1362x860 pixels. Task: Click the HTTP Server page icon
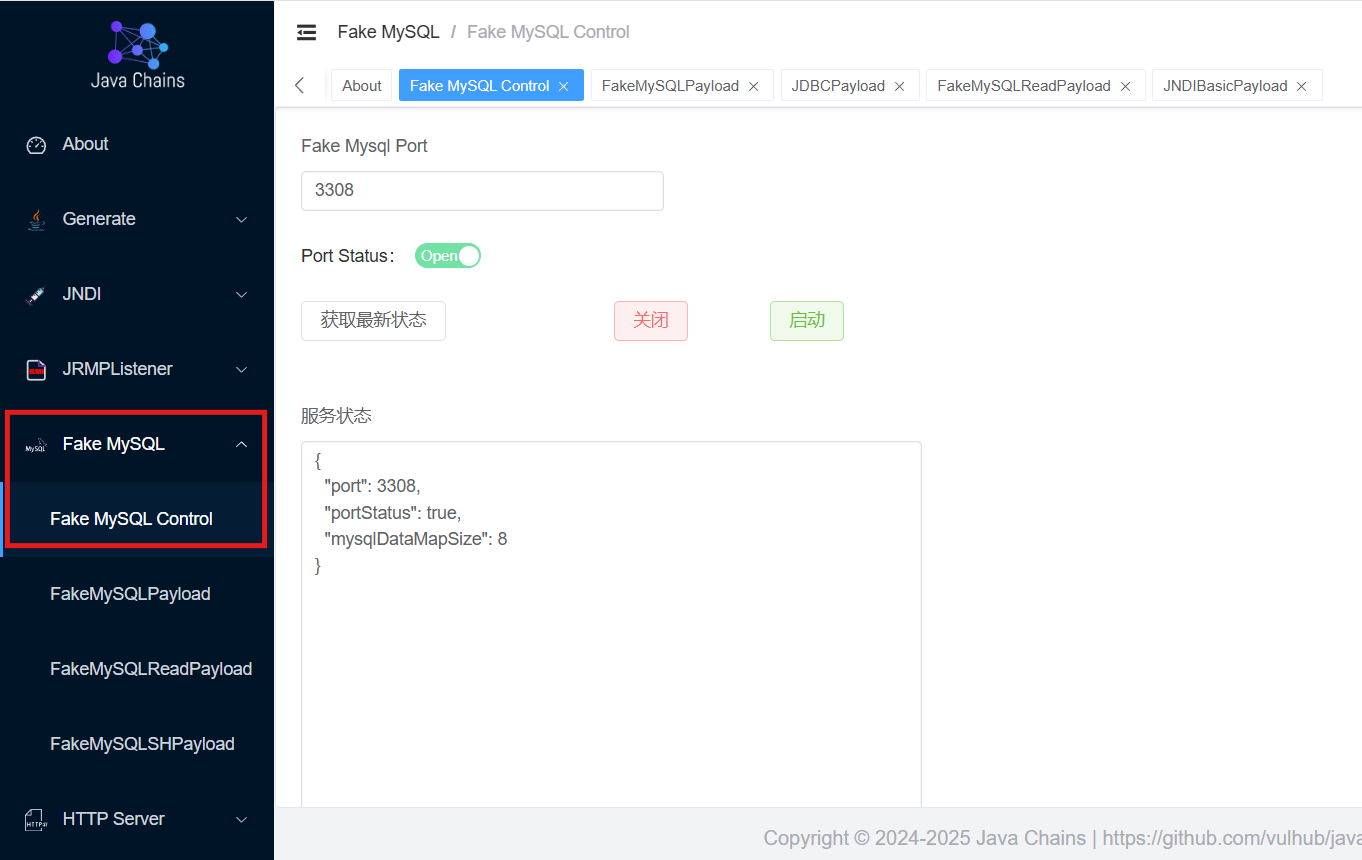coord(36,820)
